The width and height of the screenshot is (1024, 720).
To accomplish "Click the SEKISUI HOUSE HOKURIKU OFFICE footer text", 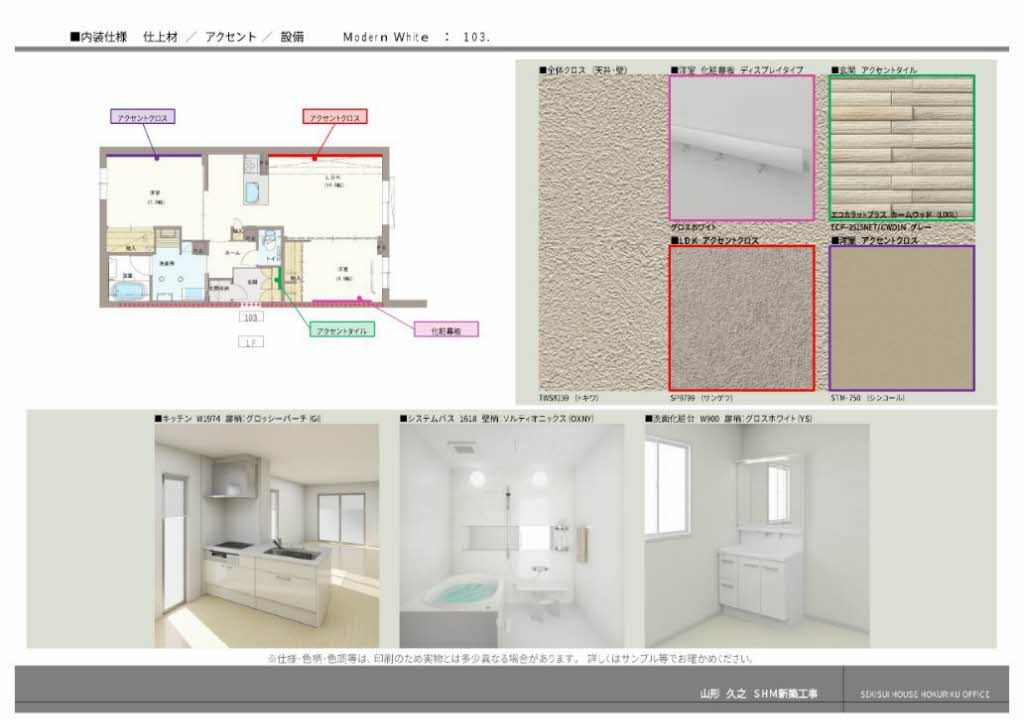I will (x=924, y=694).
